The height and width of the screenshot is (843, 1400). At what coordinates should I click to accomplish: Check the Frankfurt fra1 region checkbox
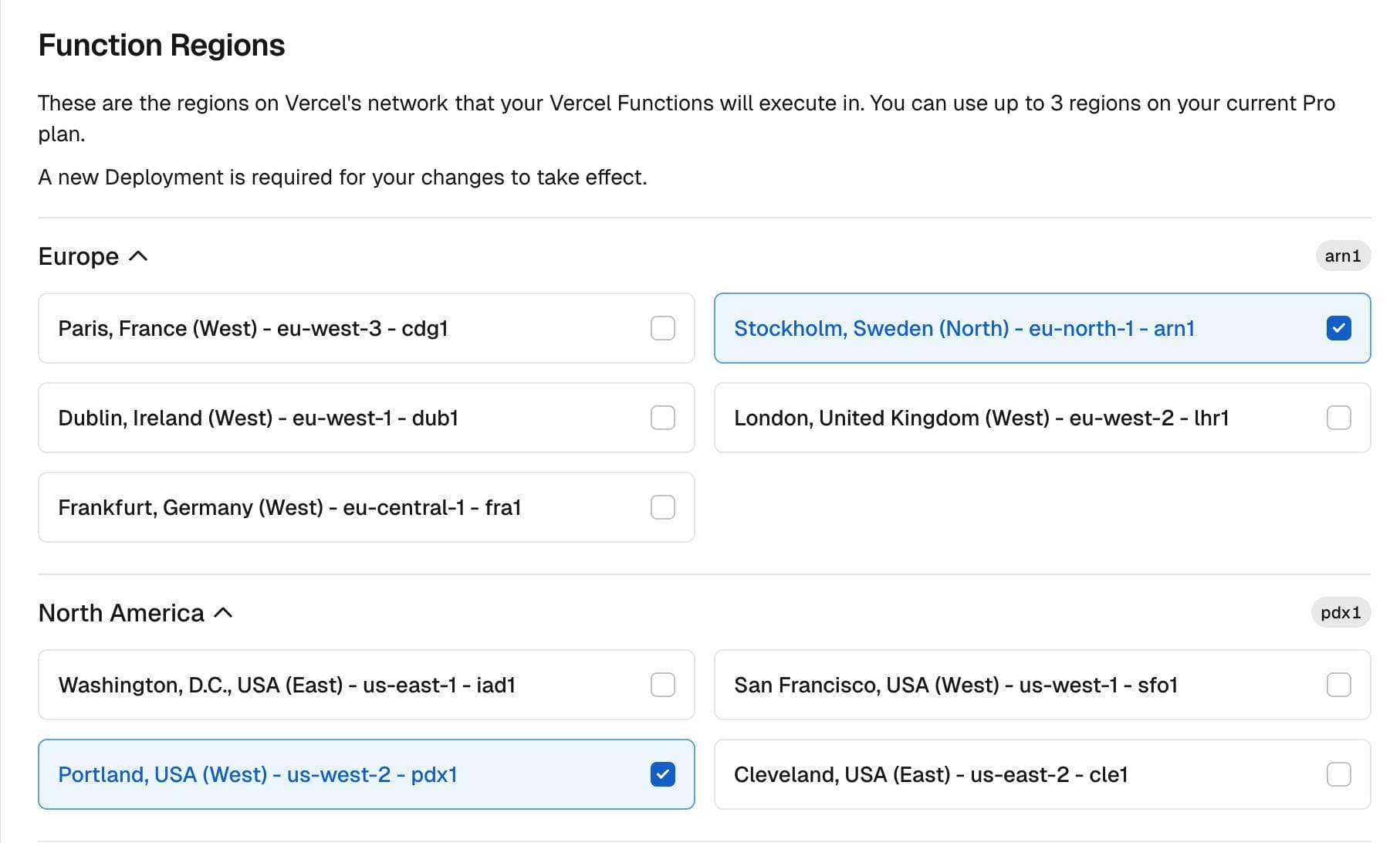[x=662, y=507]
